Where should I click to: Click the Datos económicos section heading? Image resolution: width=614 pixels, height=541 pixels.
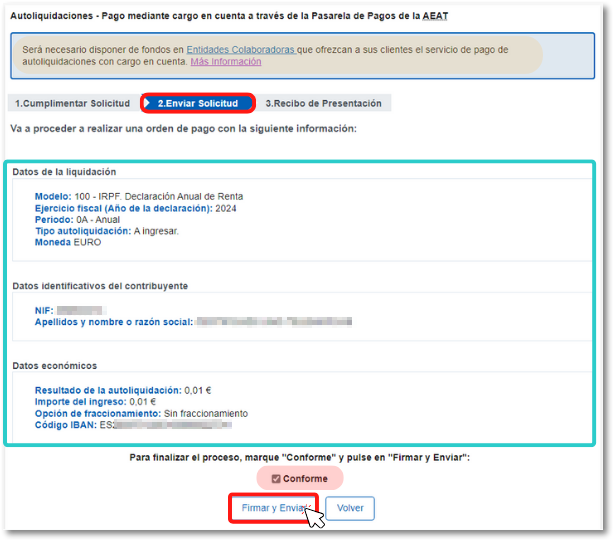[55, 366]
